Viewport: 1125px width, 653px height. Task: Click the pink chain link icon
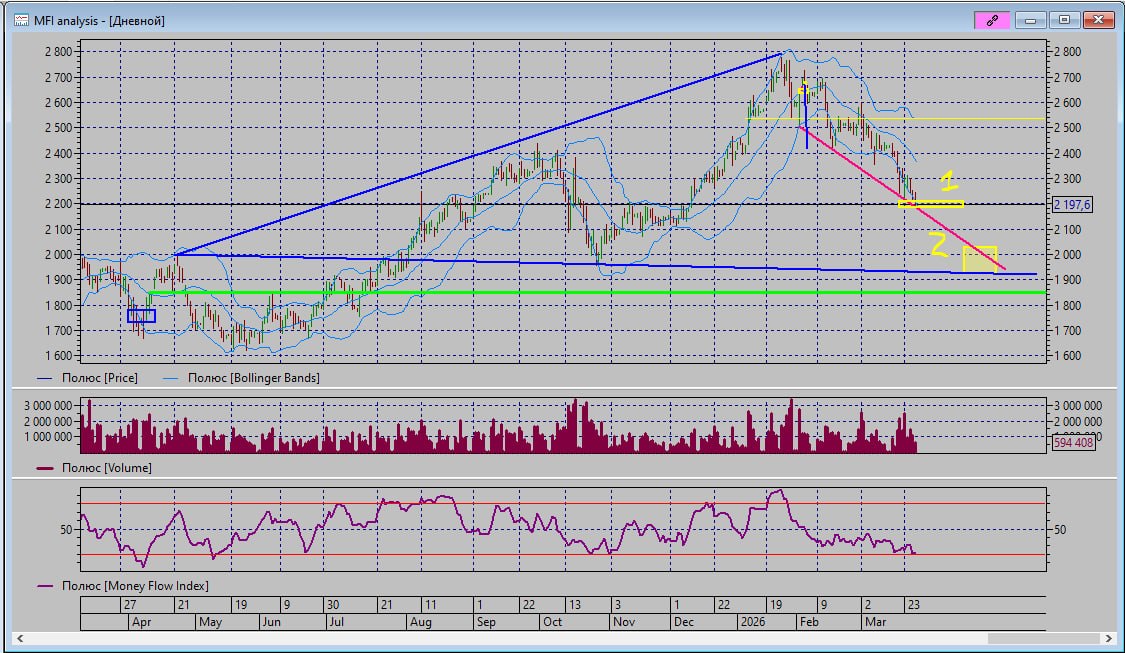coord(992,20)
